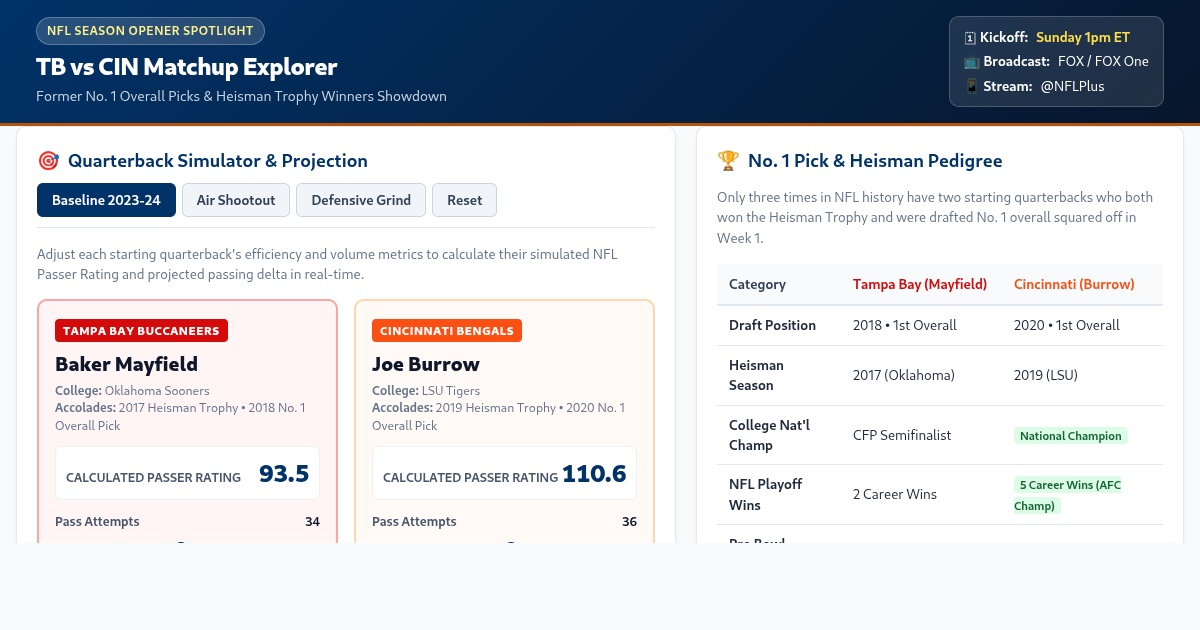Viewport: 1200px width, 630px height.
Task: Click the Heisman Season row label
Action: [x=757, y=375]
